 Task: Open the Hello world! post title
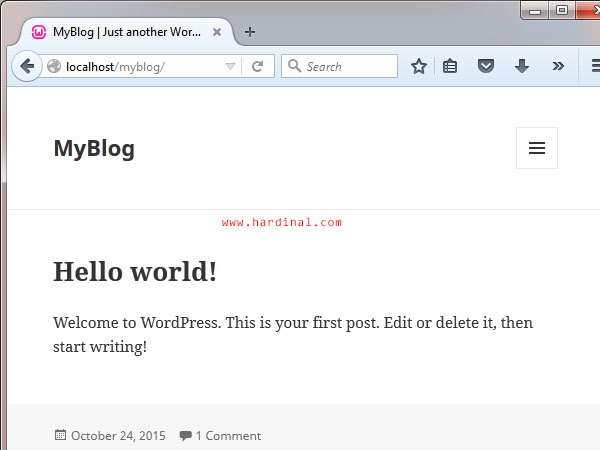click(135, 271)
